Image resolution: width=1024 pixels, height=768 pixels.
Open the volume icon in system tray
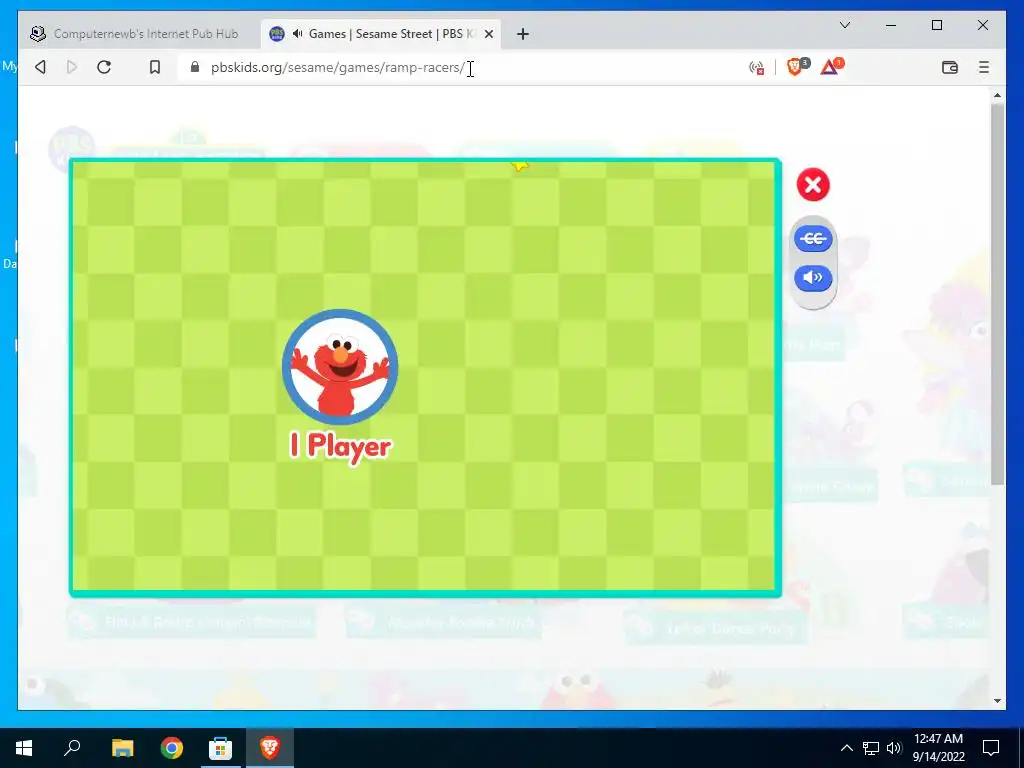pos(894,748)
